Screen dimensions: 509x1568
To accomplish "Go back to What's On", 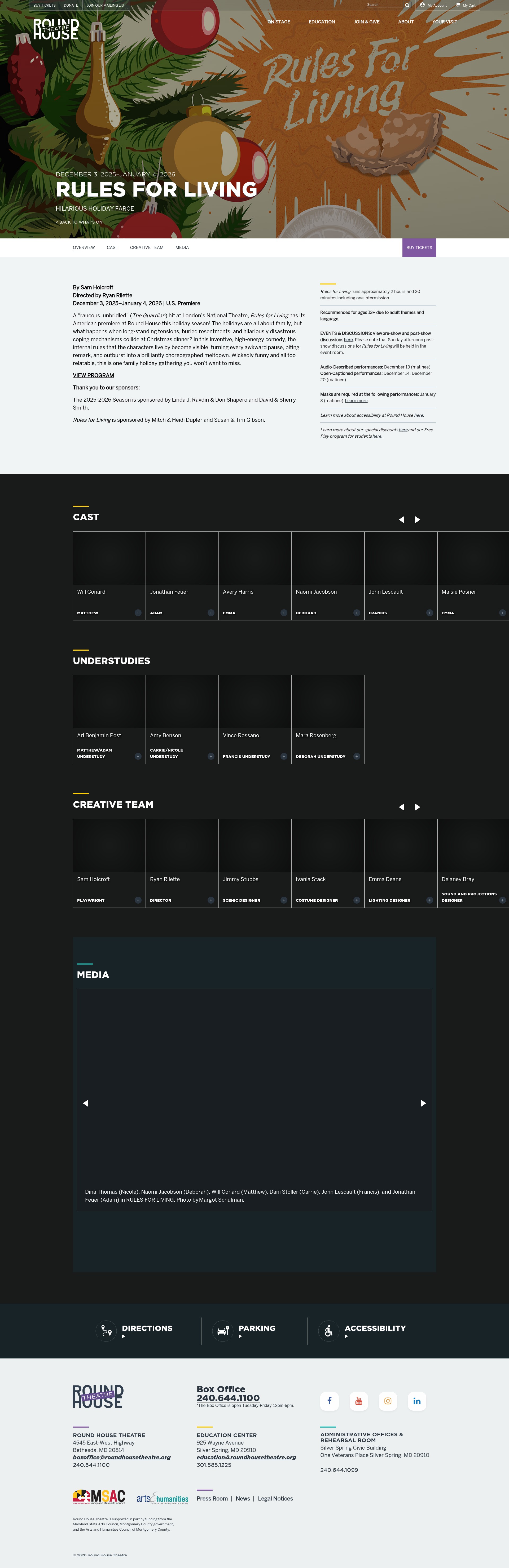I will (79, 222).
